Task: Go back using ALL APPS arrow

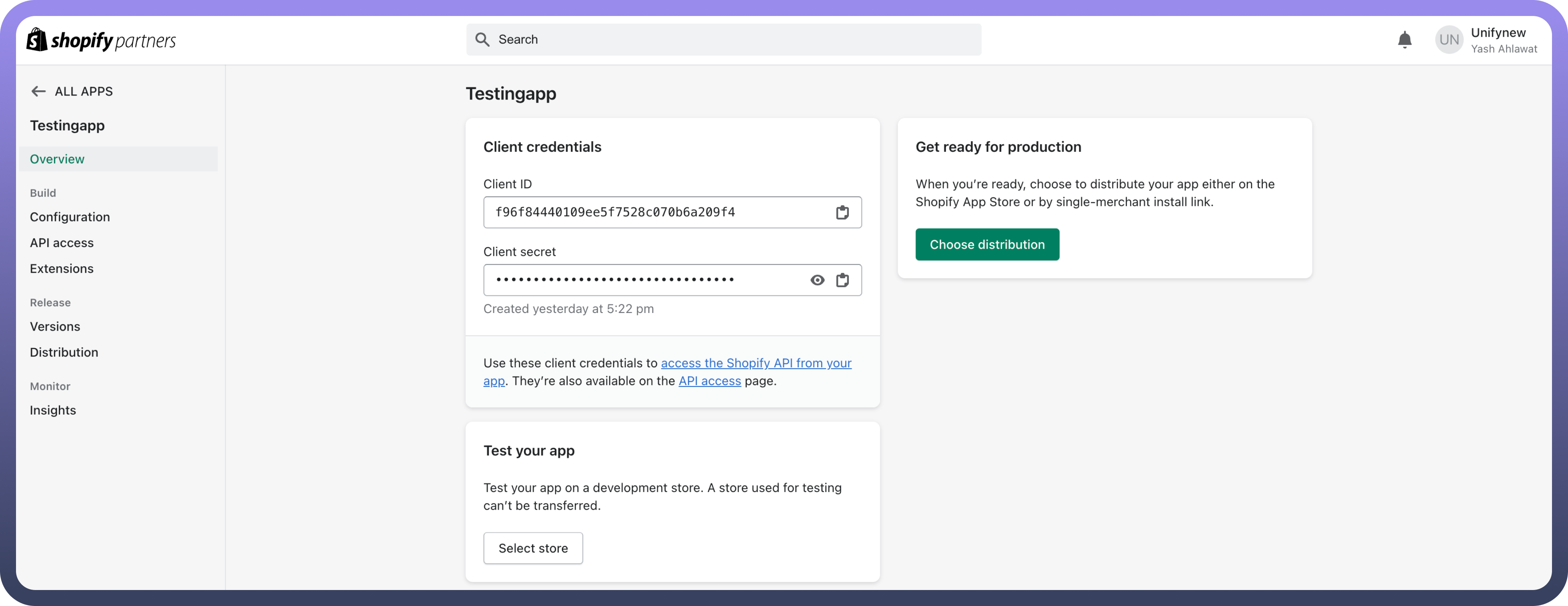Action: coord(38,91)
